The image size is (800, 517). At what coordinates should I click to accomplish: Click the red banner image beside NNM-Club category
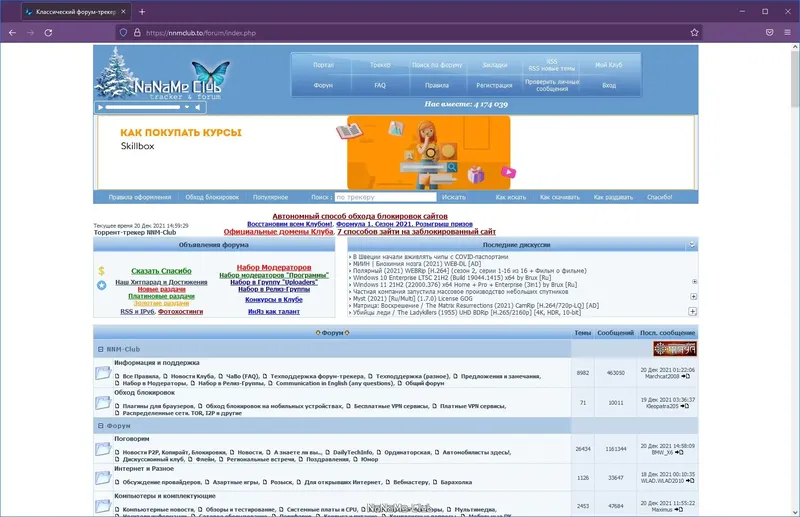674,349
